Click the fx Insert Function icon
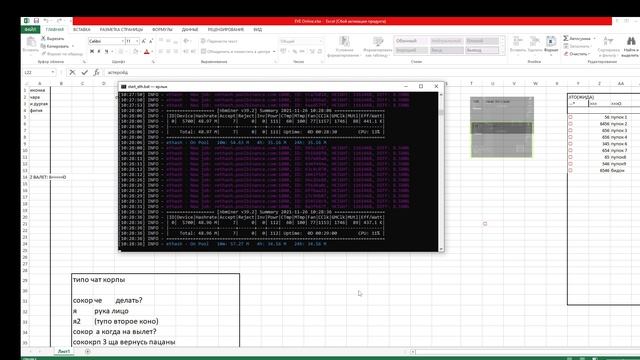 point(96,72)
